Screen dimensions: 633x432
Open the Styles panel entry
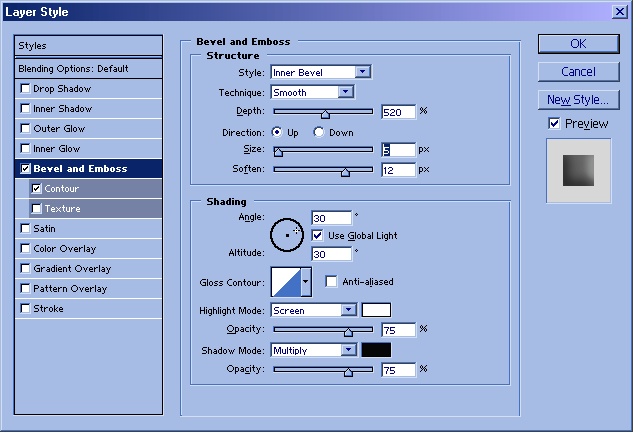click(88, 46)
